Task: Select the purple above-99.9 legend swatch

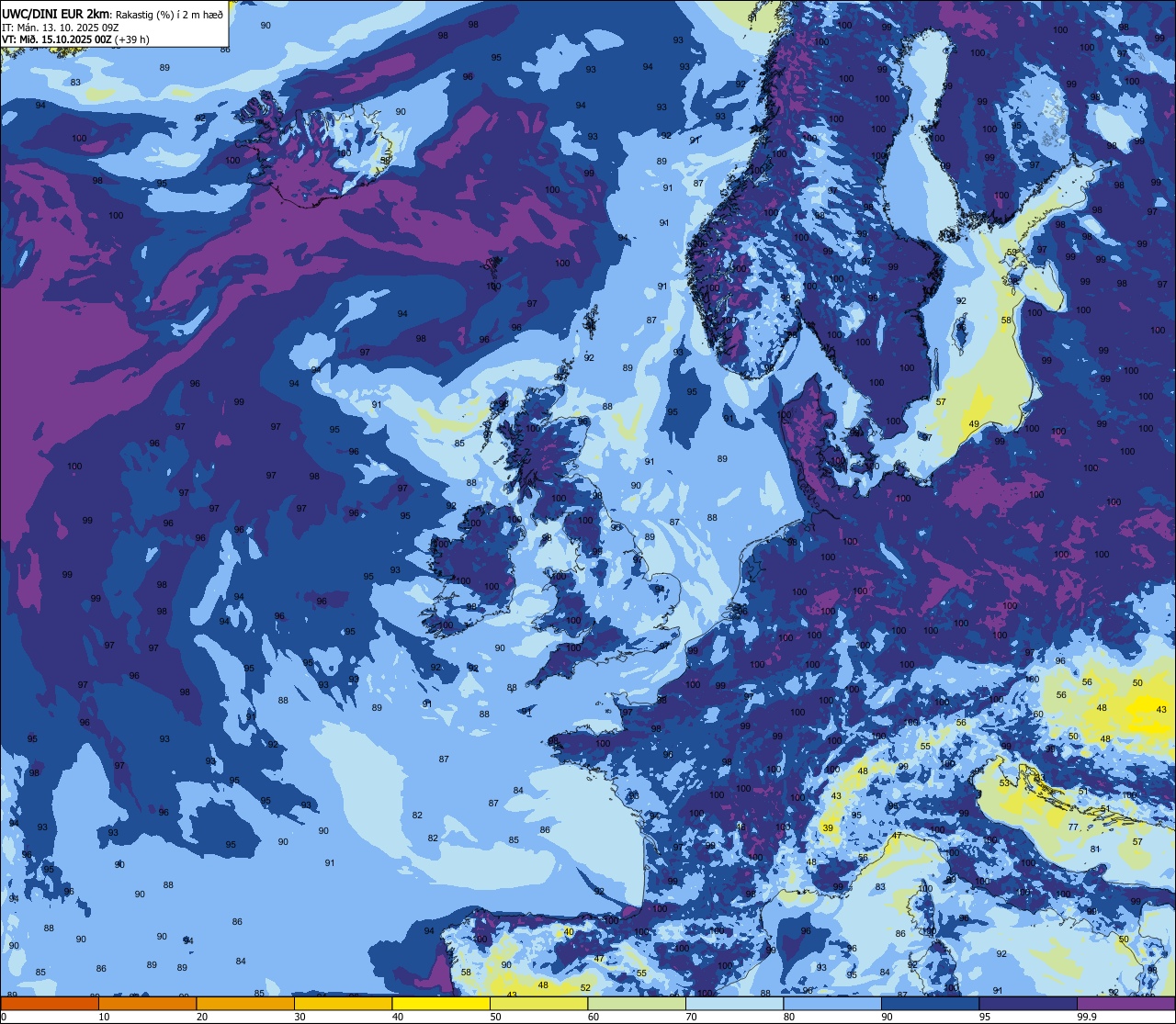Action: [1125, 1003]
